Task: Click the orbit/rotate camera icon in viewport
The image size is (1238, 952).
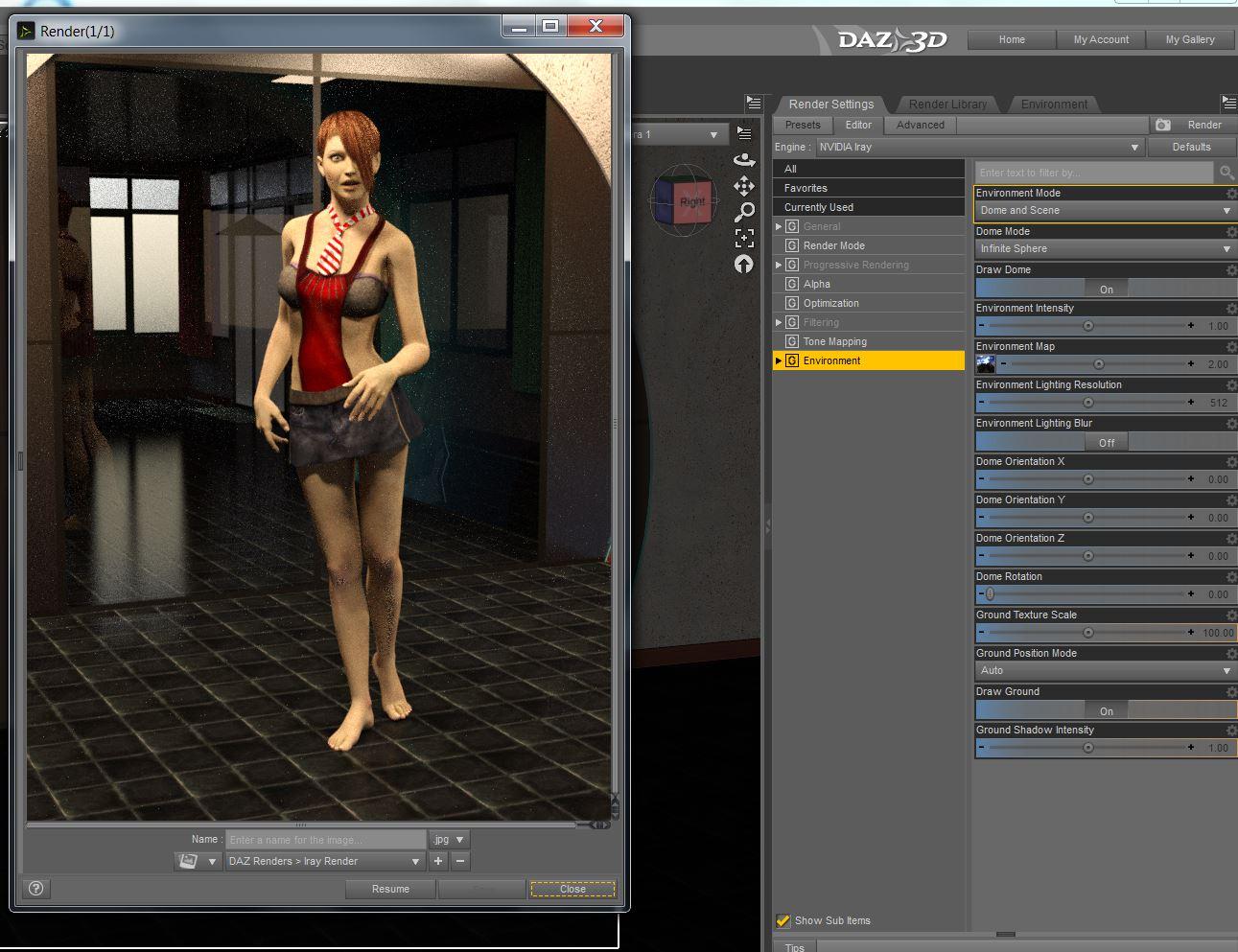Action: tap(744, 160)
